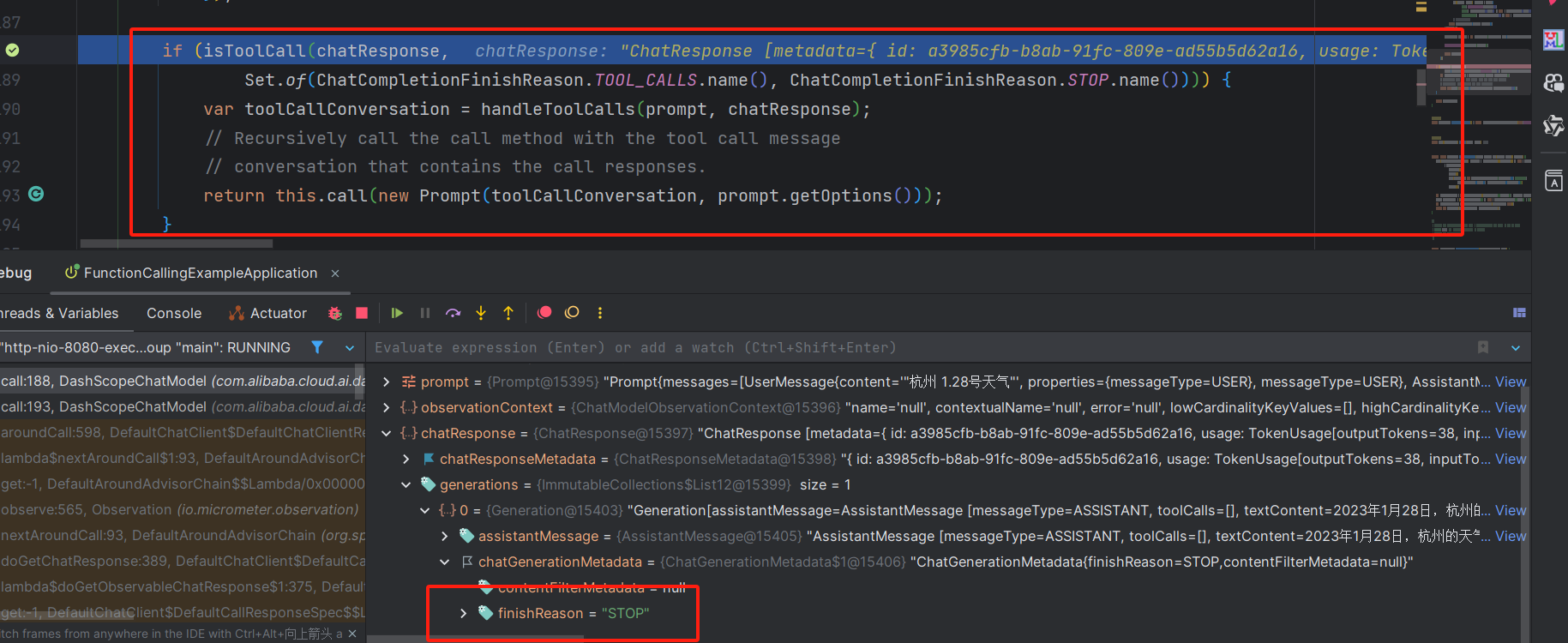1568x643 pixels.
Task: Expand the observationContext variable node
Action: pyautogui.click(x=386, y=407)
